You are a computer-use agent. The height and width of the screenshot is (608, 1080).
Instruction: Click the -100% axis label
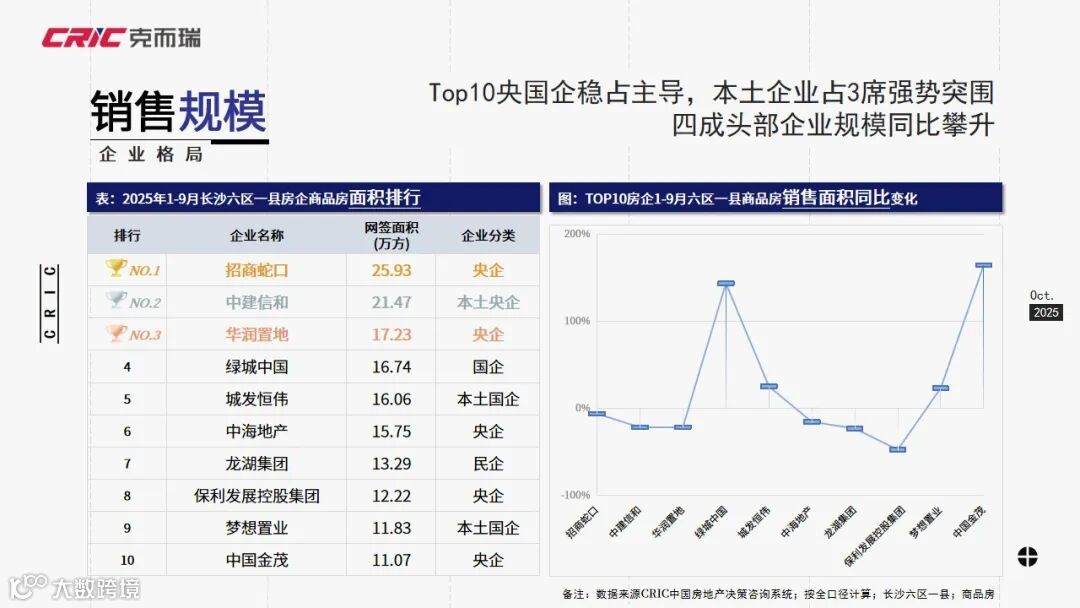coord(575,495)
